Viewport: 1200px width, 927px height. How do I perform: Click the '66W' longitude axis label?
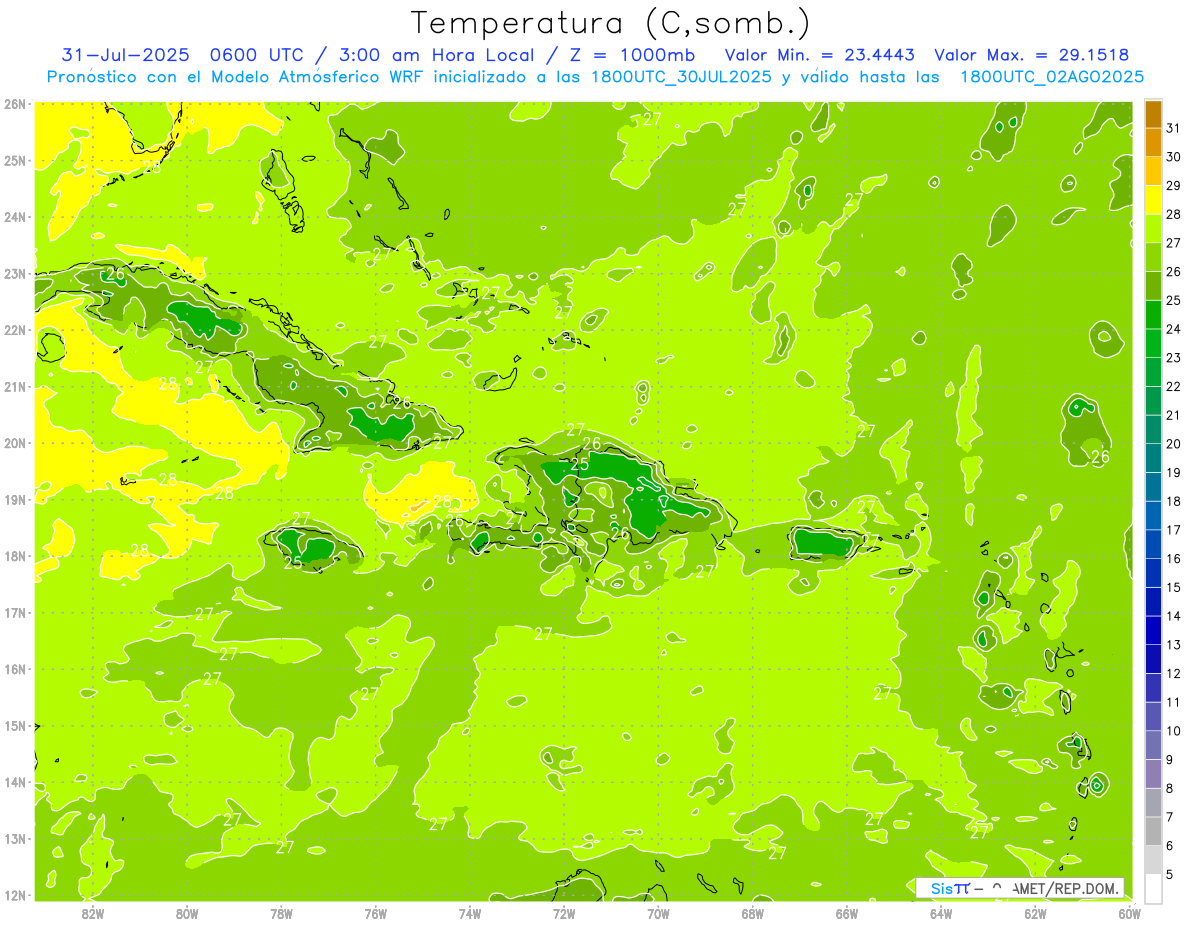tap(847, 913)
